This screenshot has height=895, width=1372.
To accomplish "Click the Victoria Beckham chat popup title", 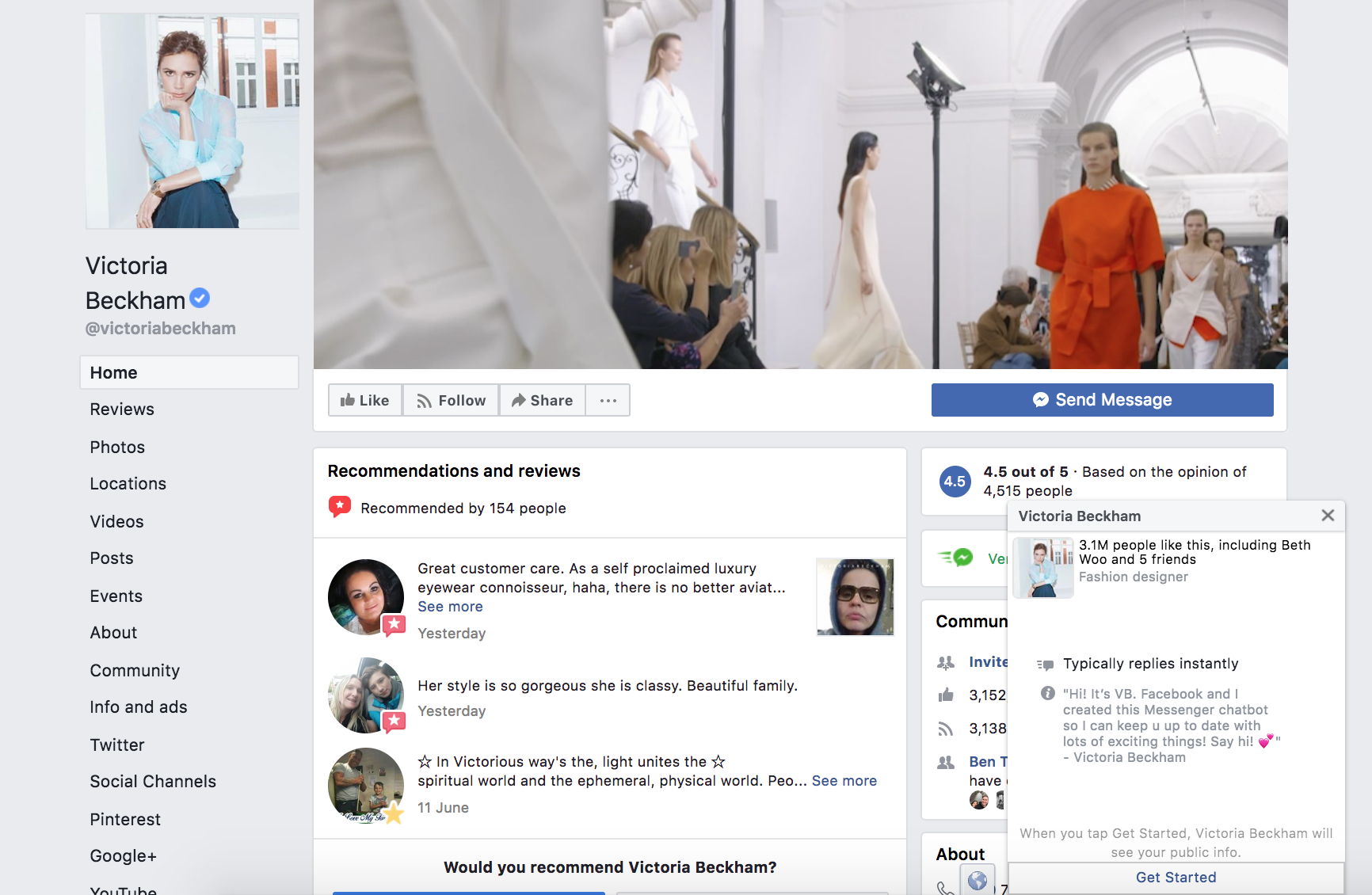I will [x=1080, y=516].
